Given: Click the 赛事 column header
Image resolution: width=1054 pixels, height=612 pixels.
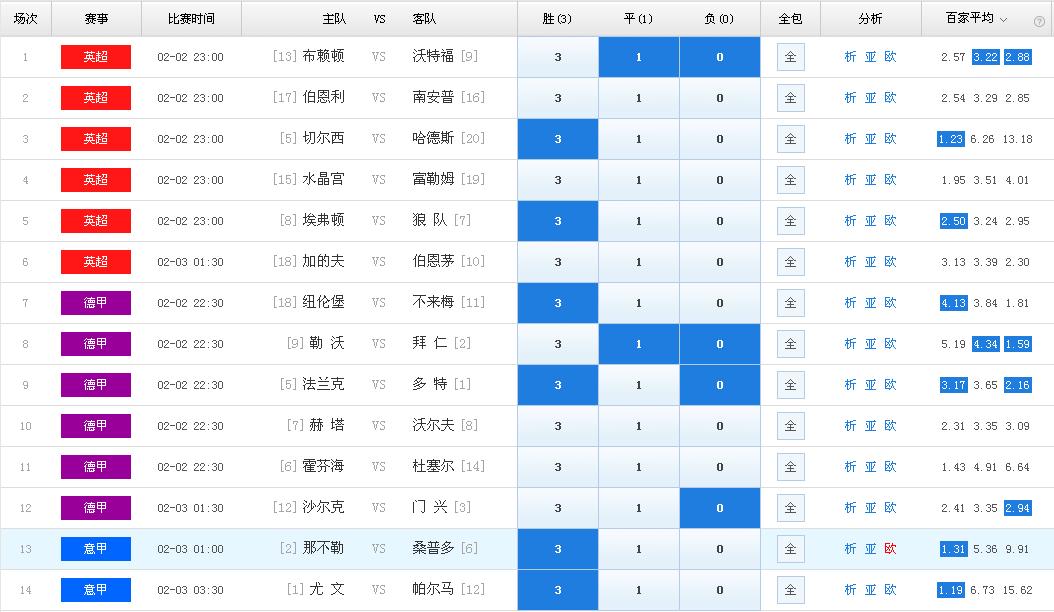Looking at the screenshot, I should (x=96, y=19).
